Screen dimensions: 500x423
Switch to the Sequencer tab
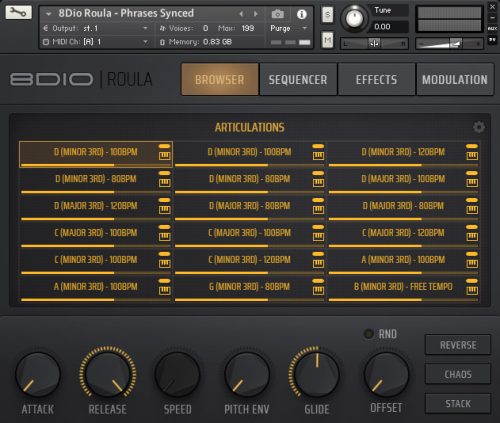tap(298, 80)
